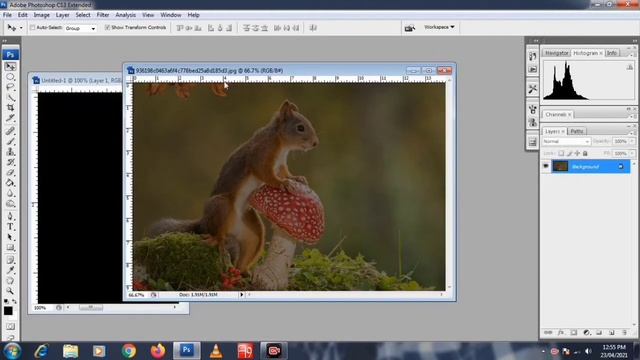Select the Background layer thumbnail
The width and height of the screenshot is (640, 360).
(x=560, y=166)
